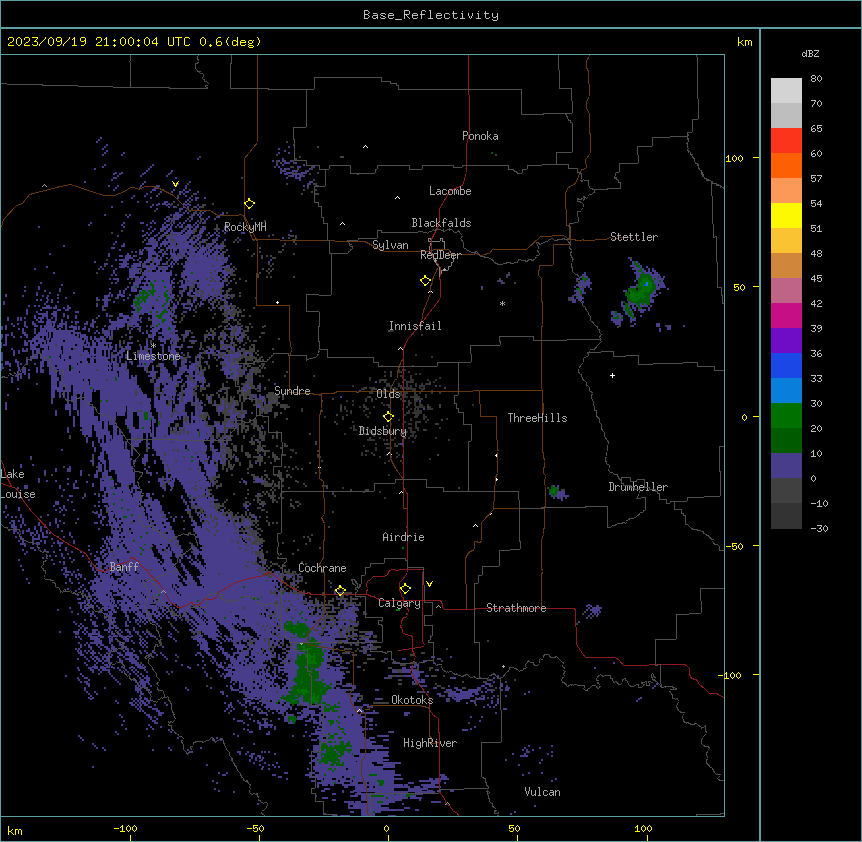862x842 pixels.
Task: Click the -100 tick on the right vertical axis
Action: (731, 675)
